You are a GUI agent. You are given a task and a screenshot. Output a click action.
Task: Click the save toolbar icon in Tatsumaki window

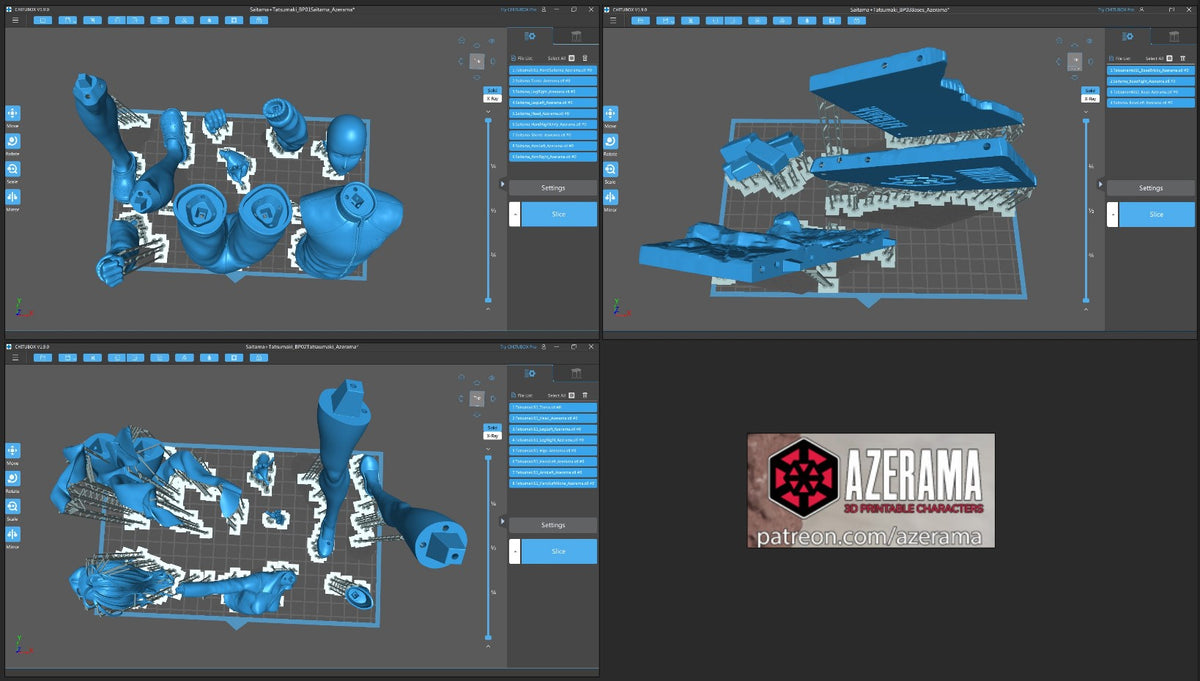click(x=68, y=357)
